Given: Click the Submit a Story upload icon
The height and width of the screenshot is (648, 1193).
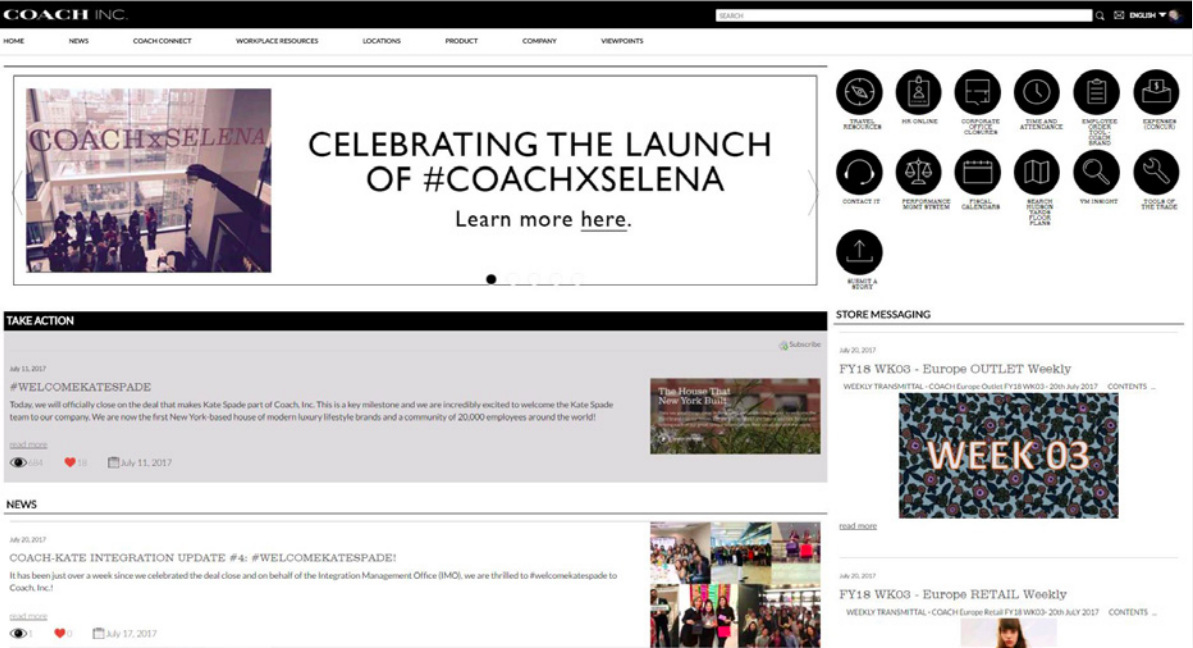Looking at the screenshot, I should click(859, 252).
